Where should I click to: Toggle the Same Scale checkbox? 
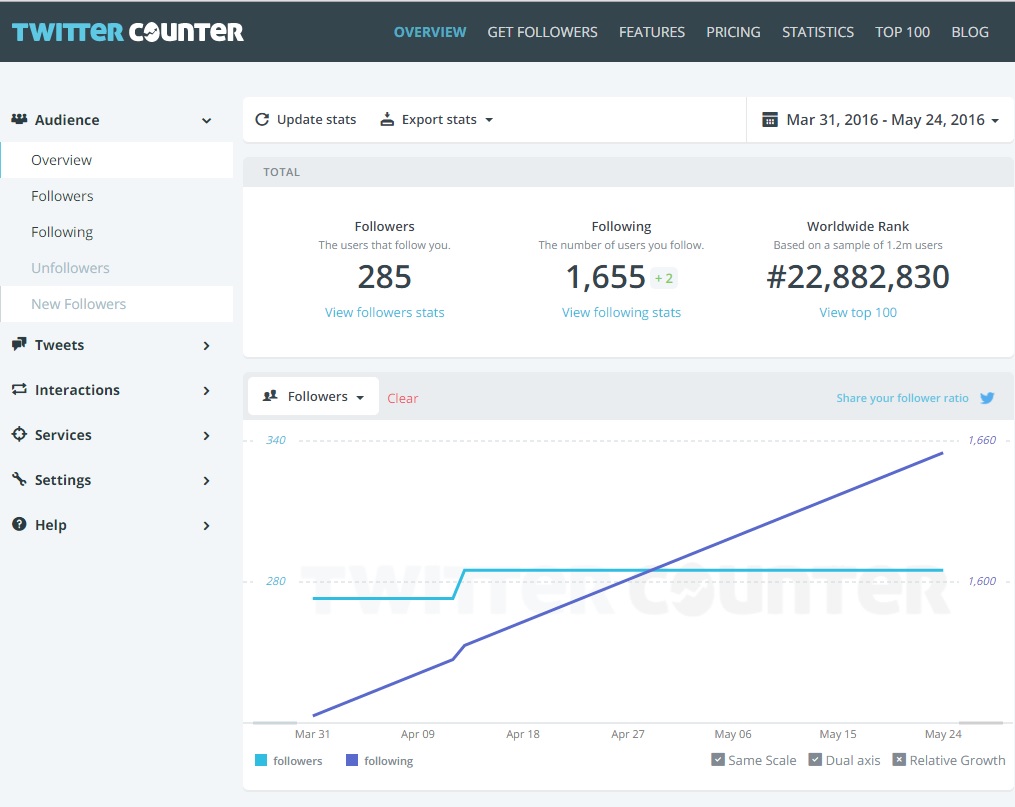[717, 760]
